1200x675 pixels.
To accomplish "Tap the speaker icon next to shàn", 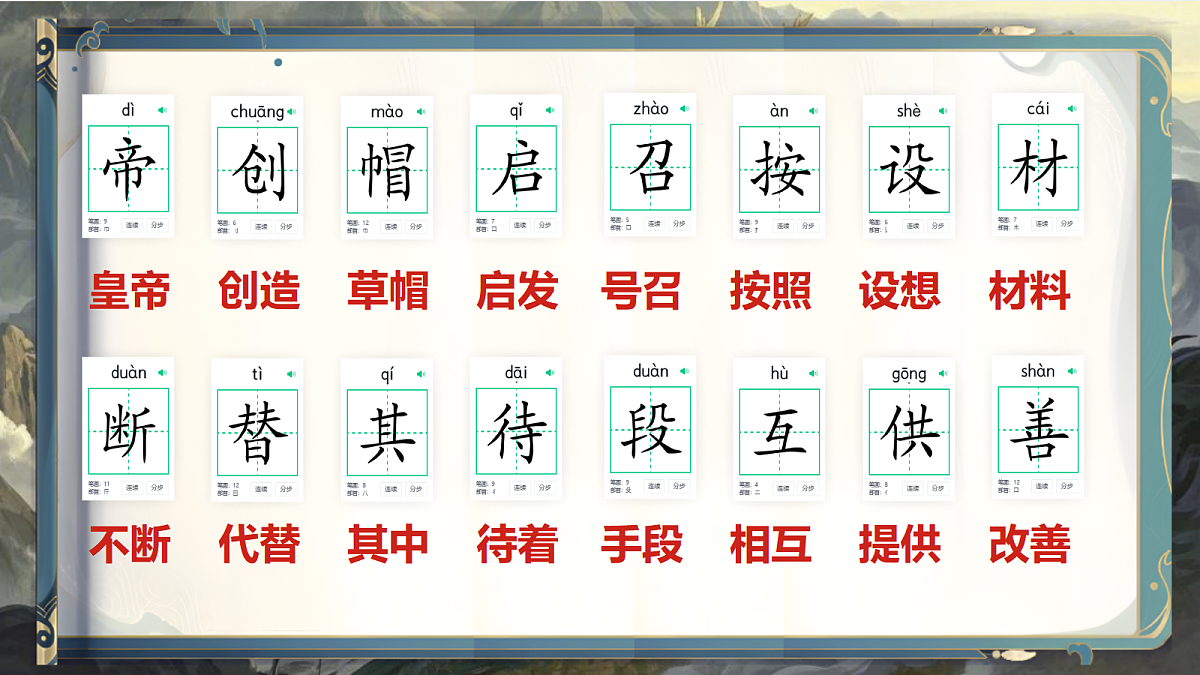I will pos(1072,371).
